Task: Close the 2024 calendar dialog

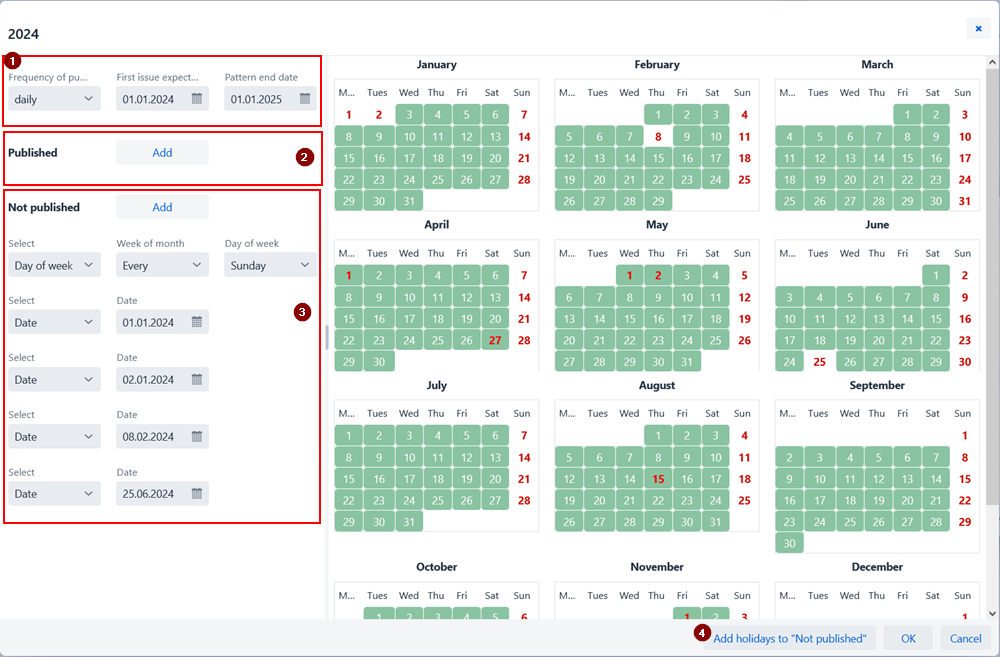Action: click(978, 27)
